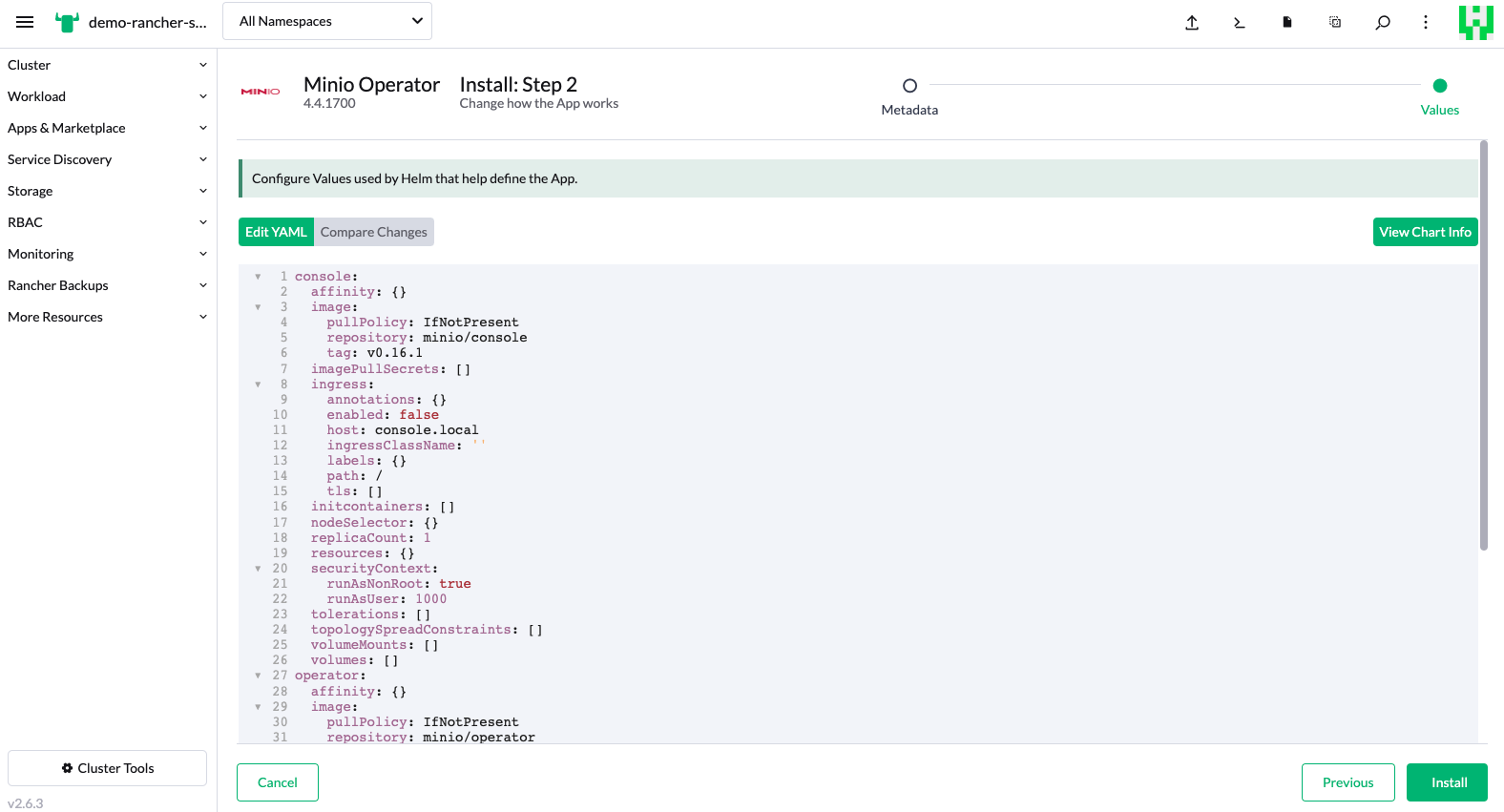This screenshot has height=812, width=1504.
Task: Expand the Storage sidebar menu
Action: pyautogui.click(x=107, y=191)
